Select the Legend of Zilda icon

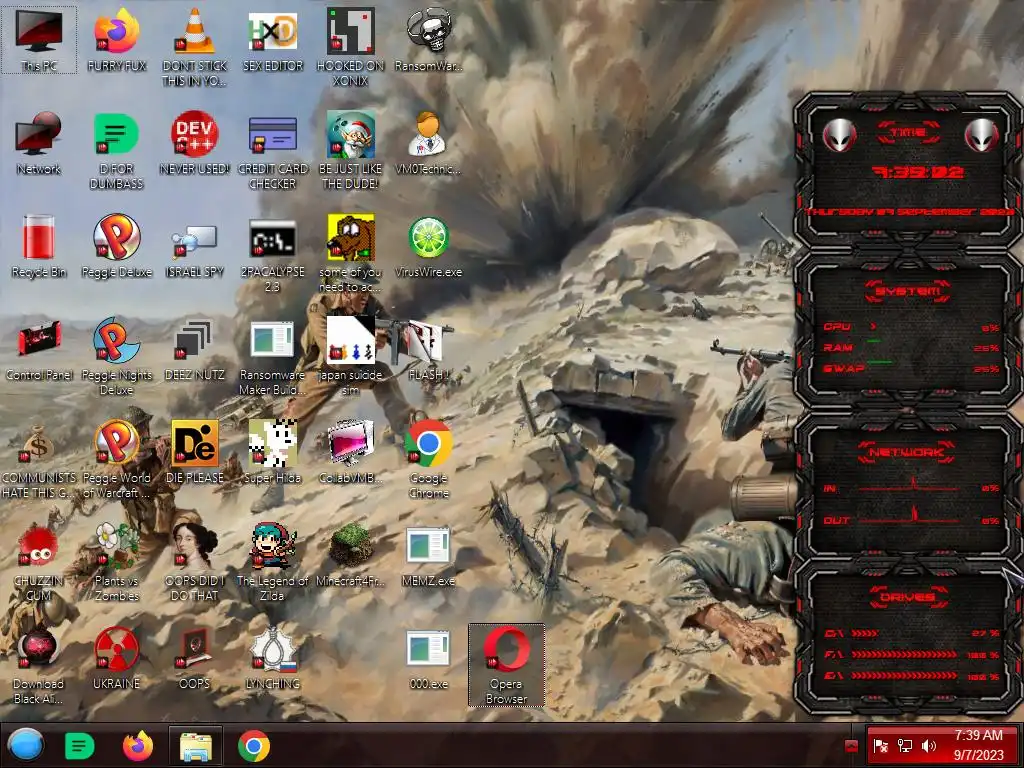[273, 562]
